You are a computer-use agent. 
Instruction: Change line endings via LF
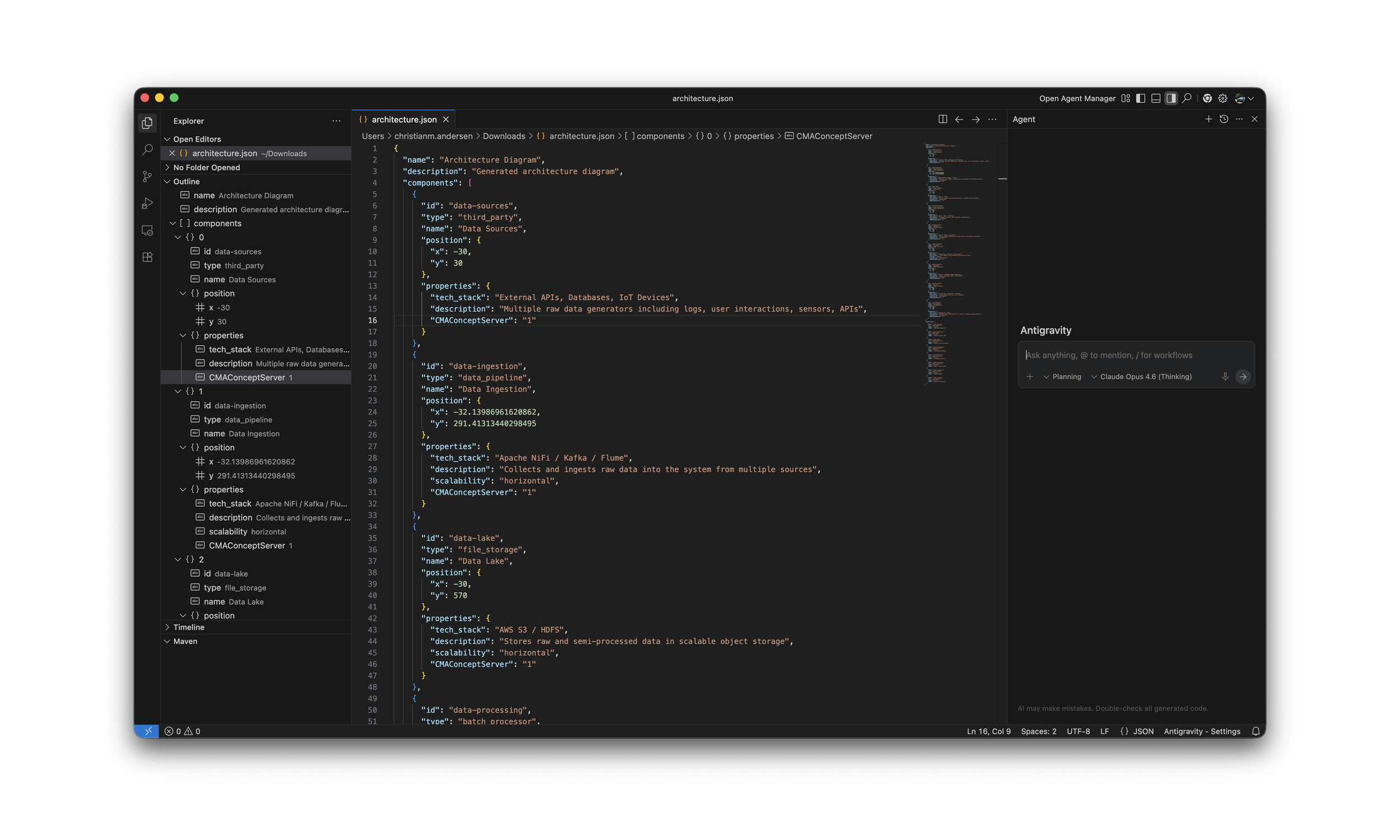[1104, 731]
